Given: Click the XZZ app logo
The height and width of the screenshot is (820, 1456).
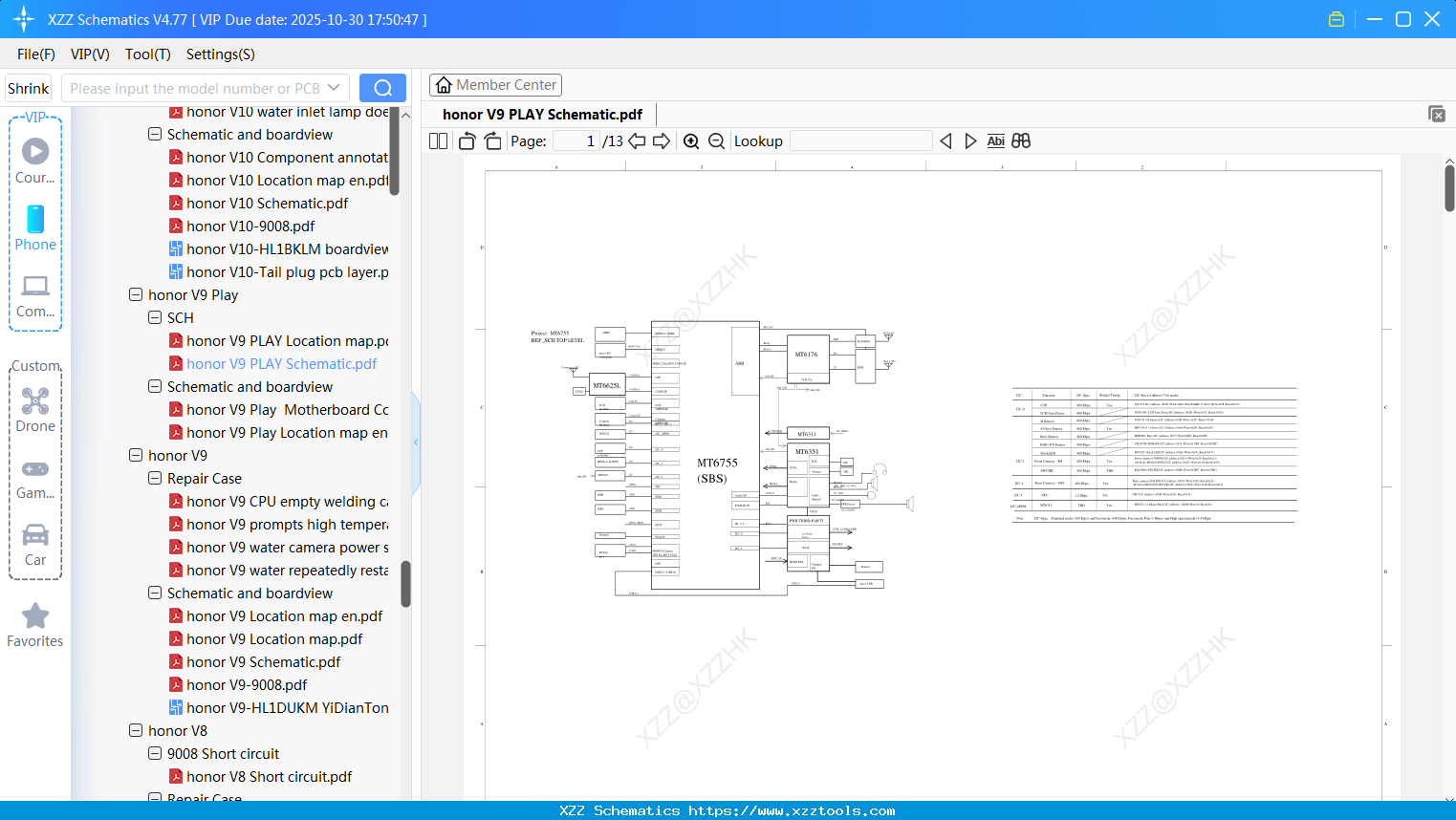Looking at the screenshot, I should 24,19.
